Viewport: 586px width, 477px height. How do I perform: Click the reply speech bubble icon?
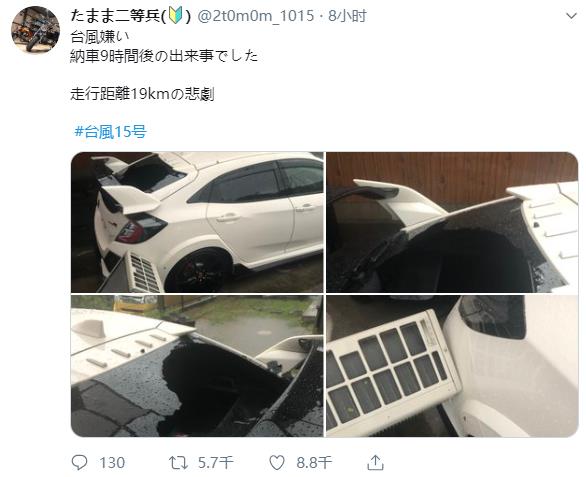(79, 463)
